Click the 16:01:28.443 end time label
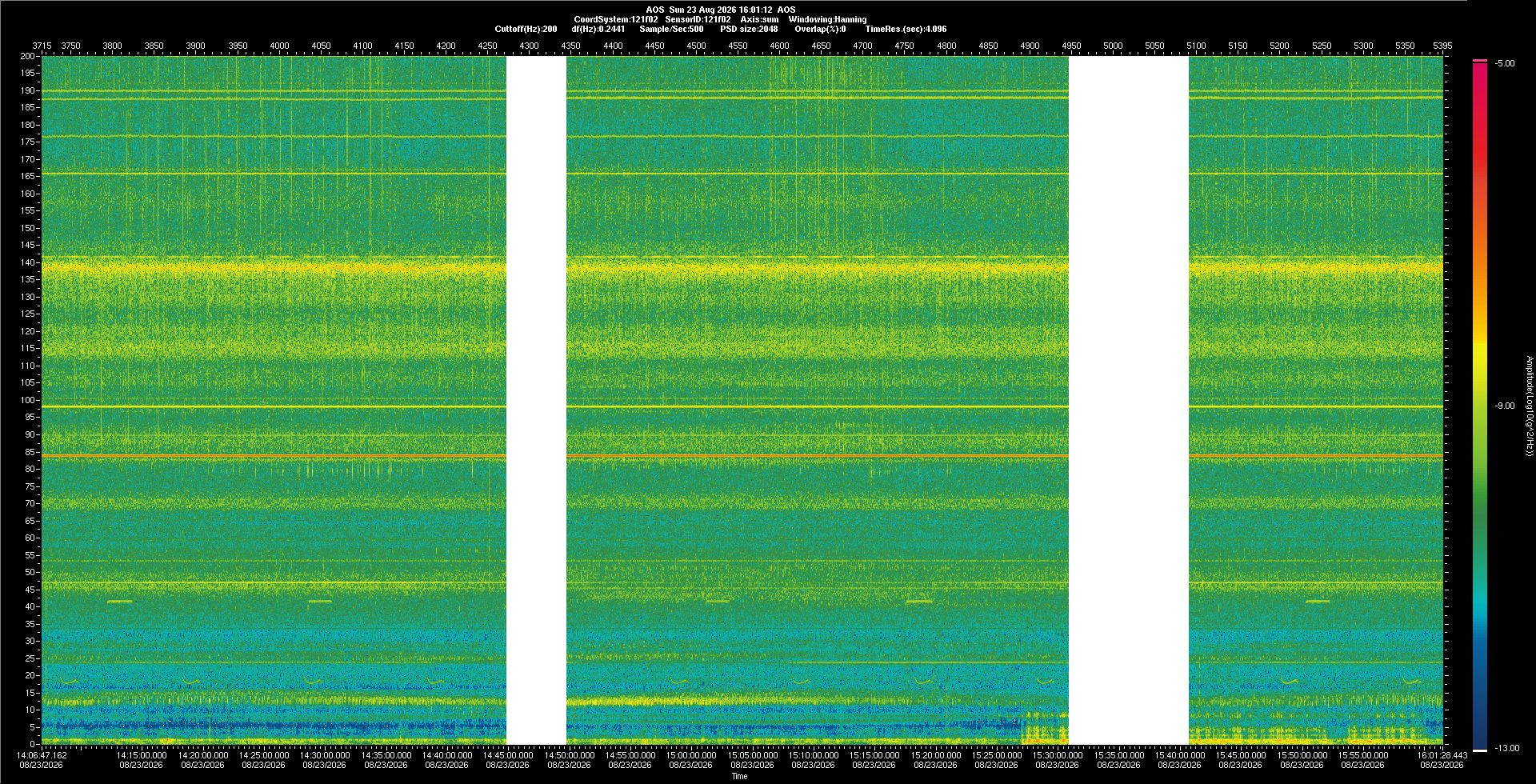Screen dimensions: 1536x784 click(1442, 755)
